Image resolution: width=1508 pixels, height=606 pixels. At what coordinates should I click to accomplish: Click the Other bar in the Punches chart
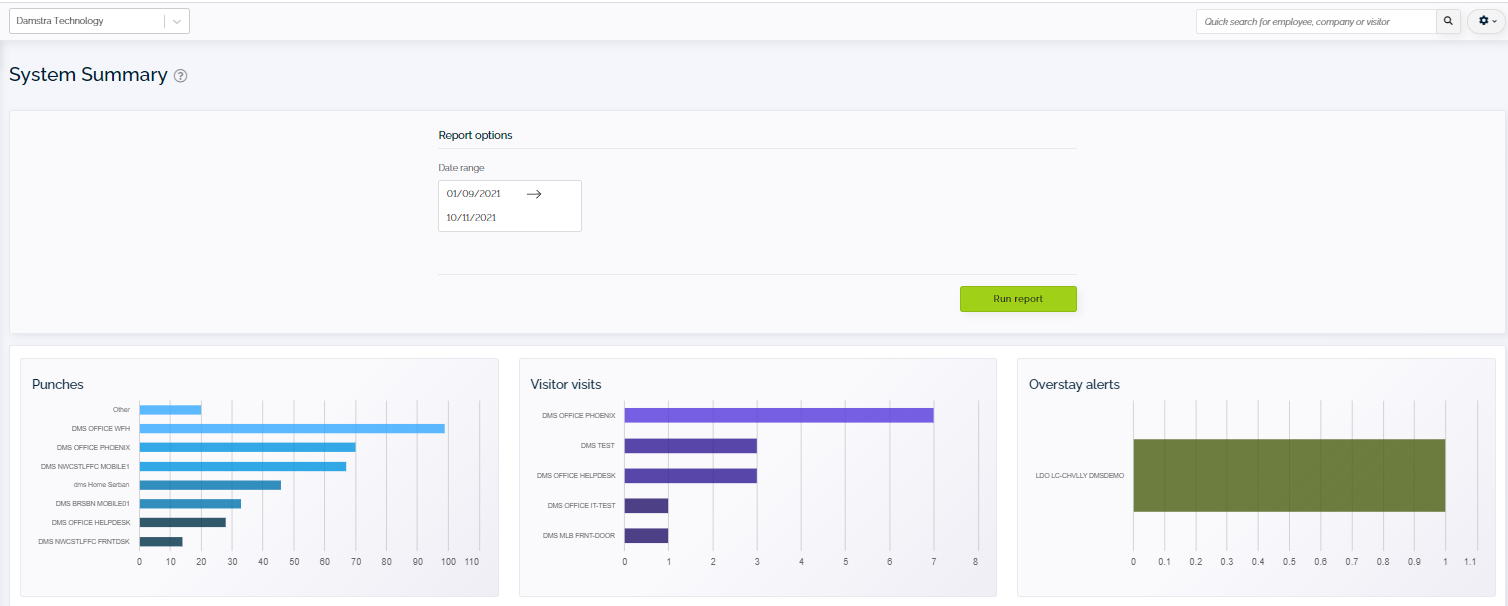coord(170,409)
